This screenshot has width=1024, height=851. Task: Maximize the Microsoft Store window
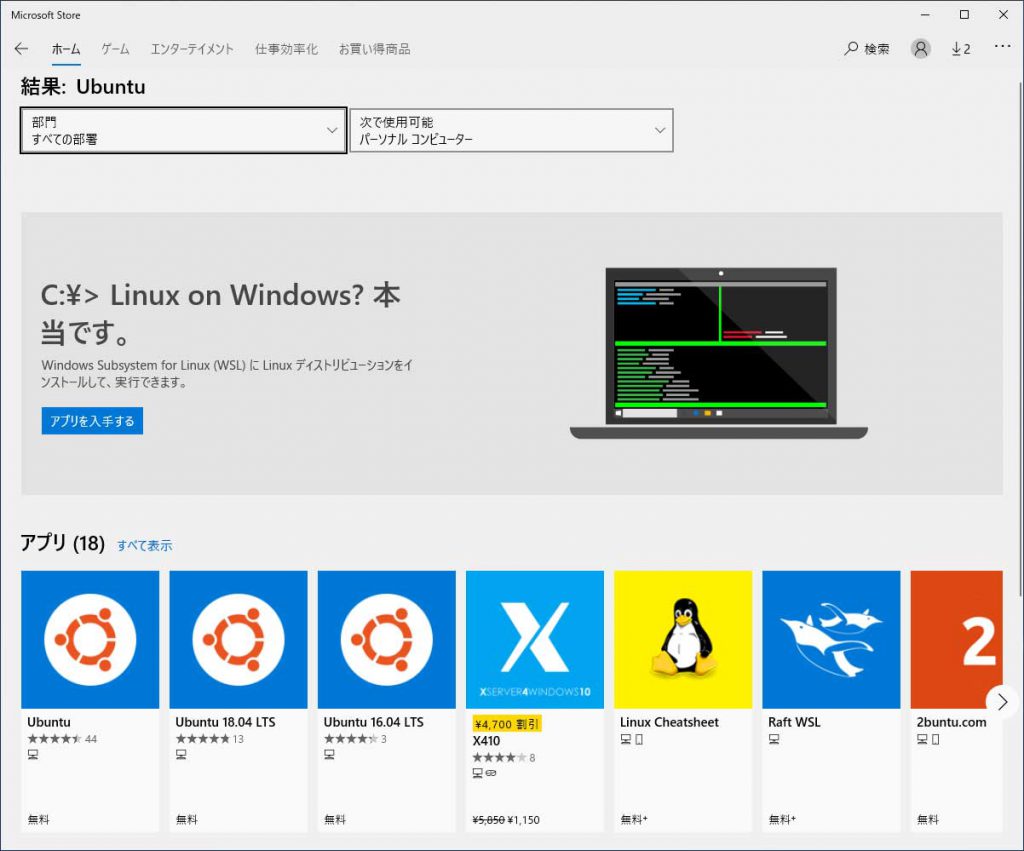[x=964, y=14]
